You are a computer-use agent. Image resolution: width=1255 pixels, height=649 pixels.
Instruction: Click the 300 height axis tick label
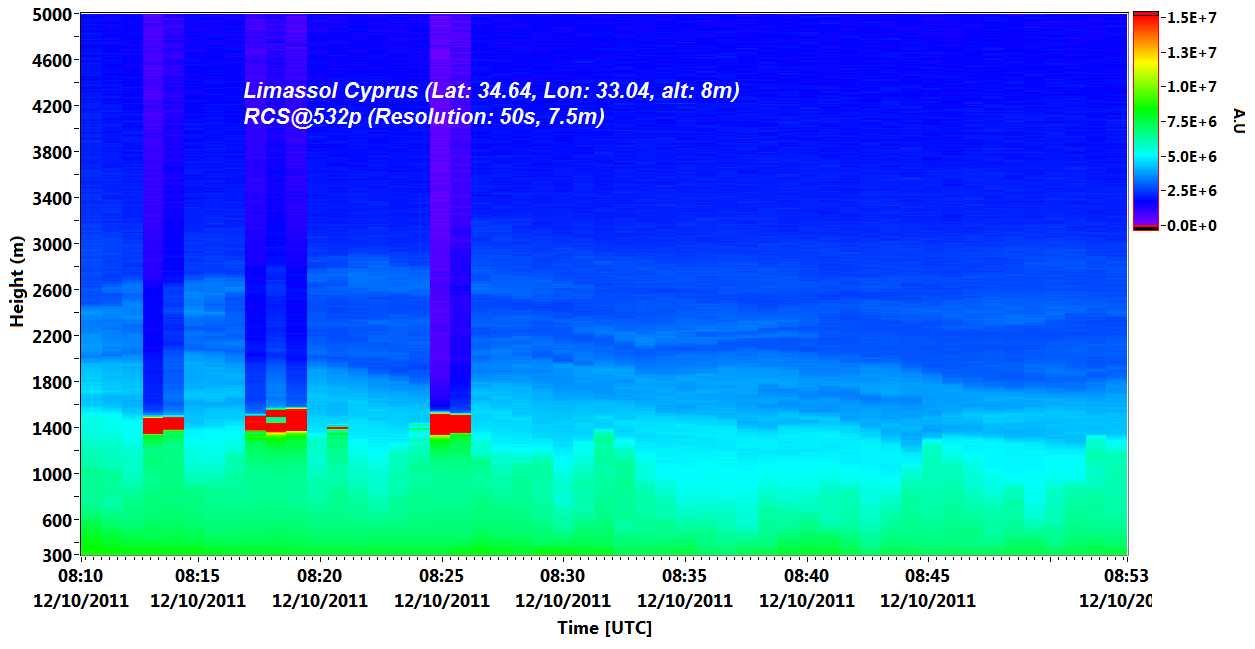pyautogui.click(x=56, y=555)
